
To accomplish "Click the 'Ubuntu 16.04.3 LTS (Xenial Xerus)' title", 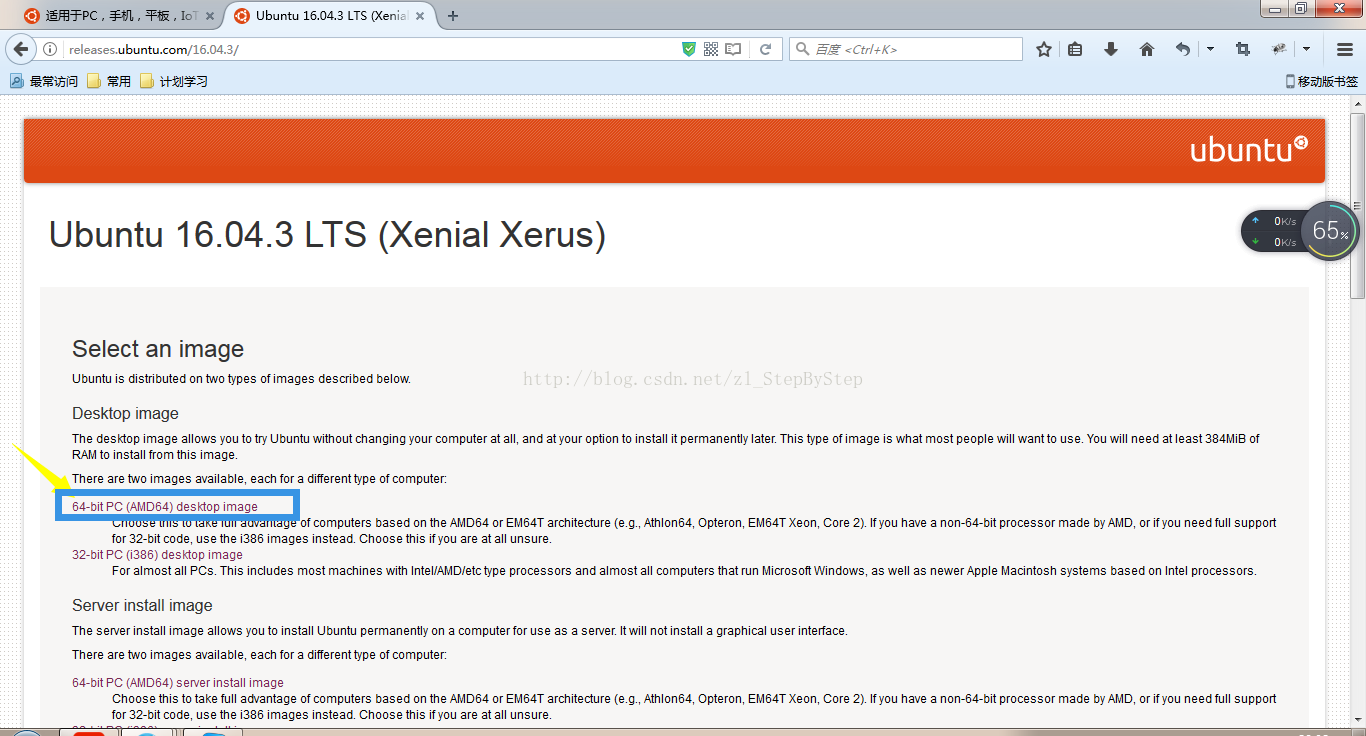I will pos(327,235).
